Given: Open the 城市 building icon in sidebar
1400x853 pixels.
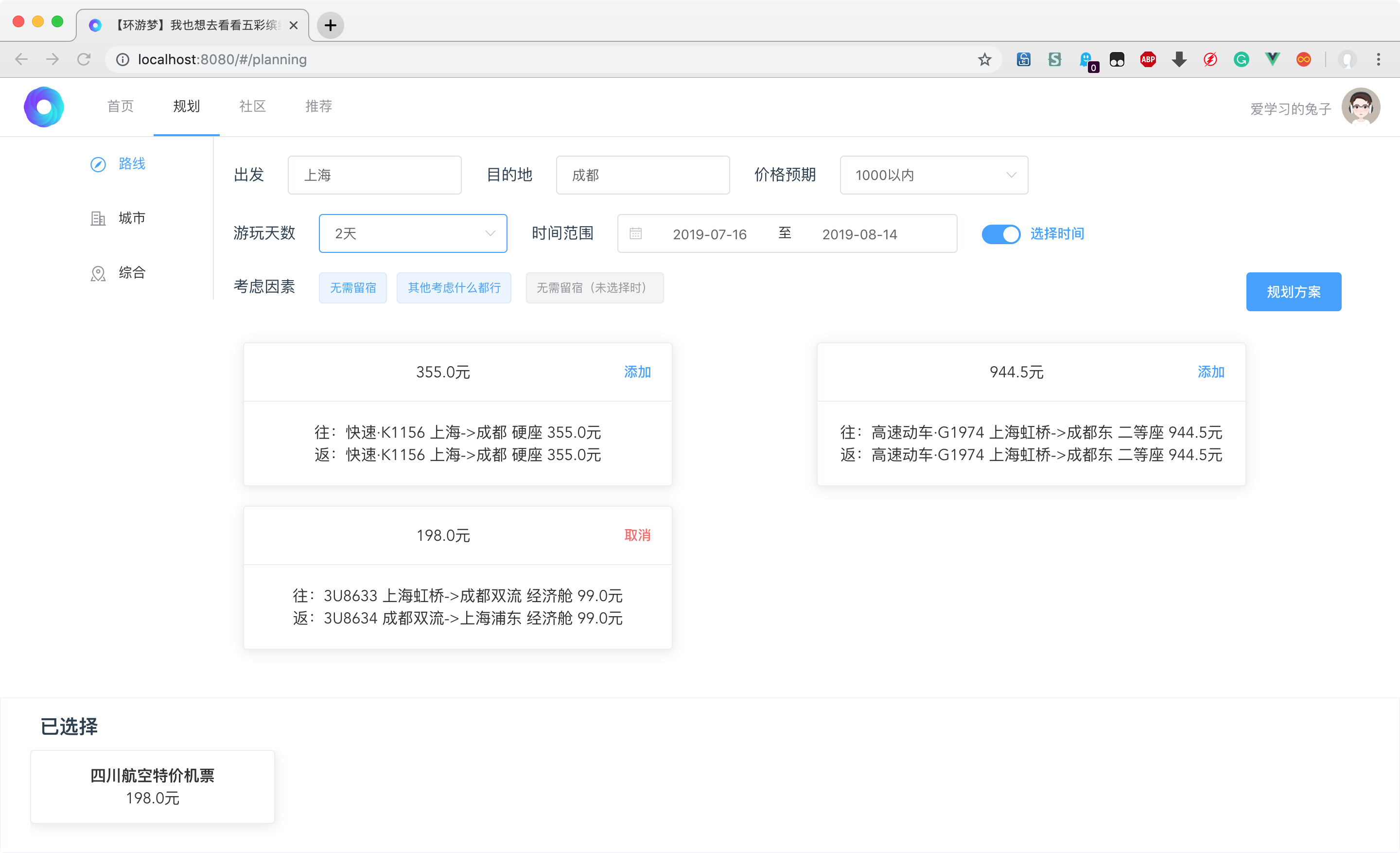Looking at the screenshot, I should pyautogui.click(x=98, y=218).
